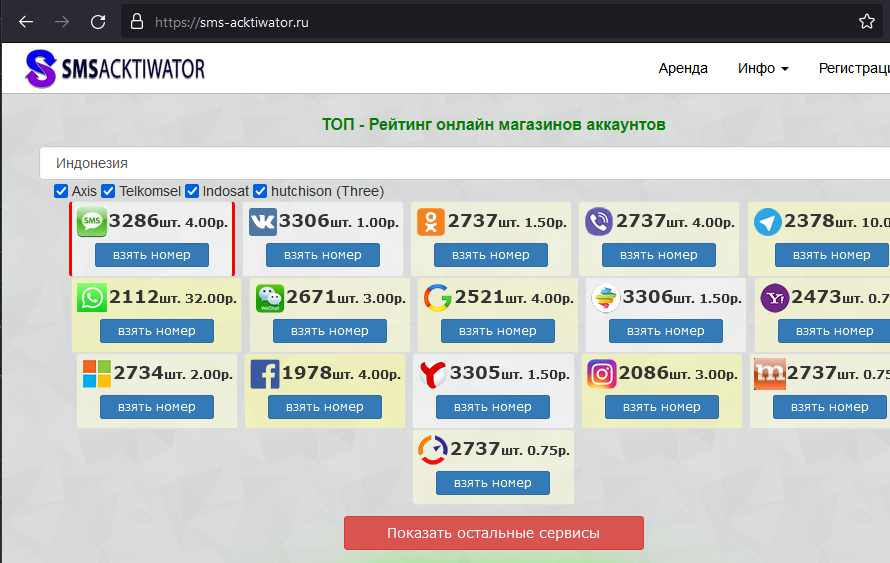The width and height of the screenshot is (890, 563).
Task: Click Показать остальные сервисы red button
Action: tap(494, 533)
